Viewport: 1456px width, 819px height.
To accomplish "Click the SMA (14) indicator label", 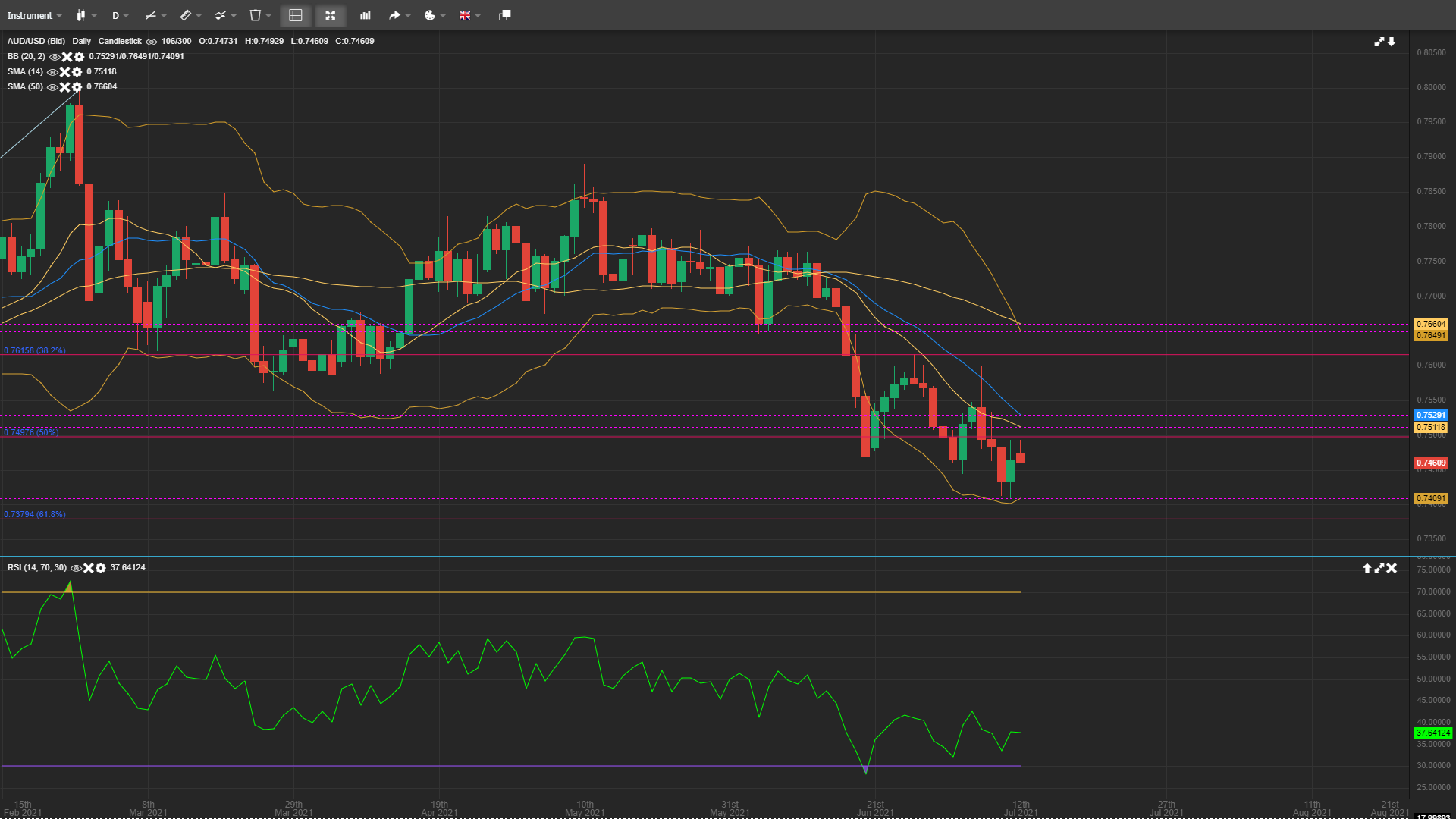I will [25, 71].
